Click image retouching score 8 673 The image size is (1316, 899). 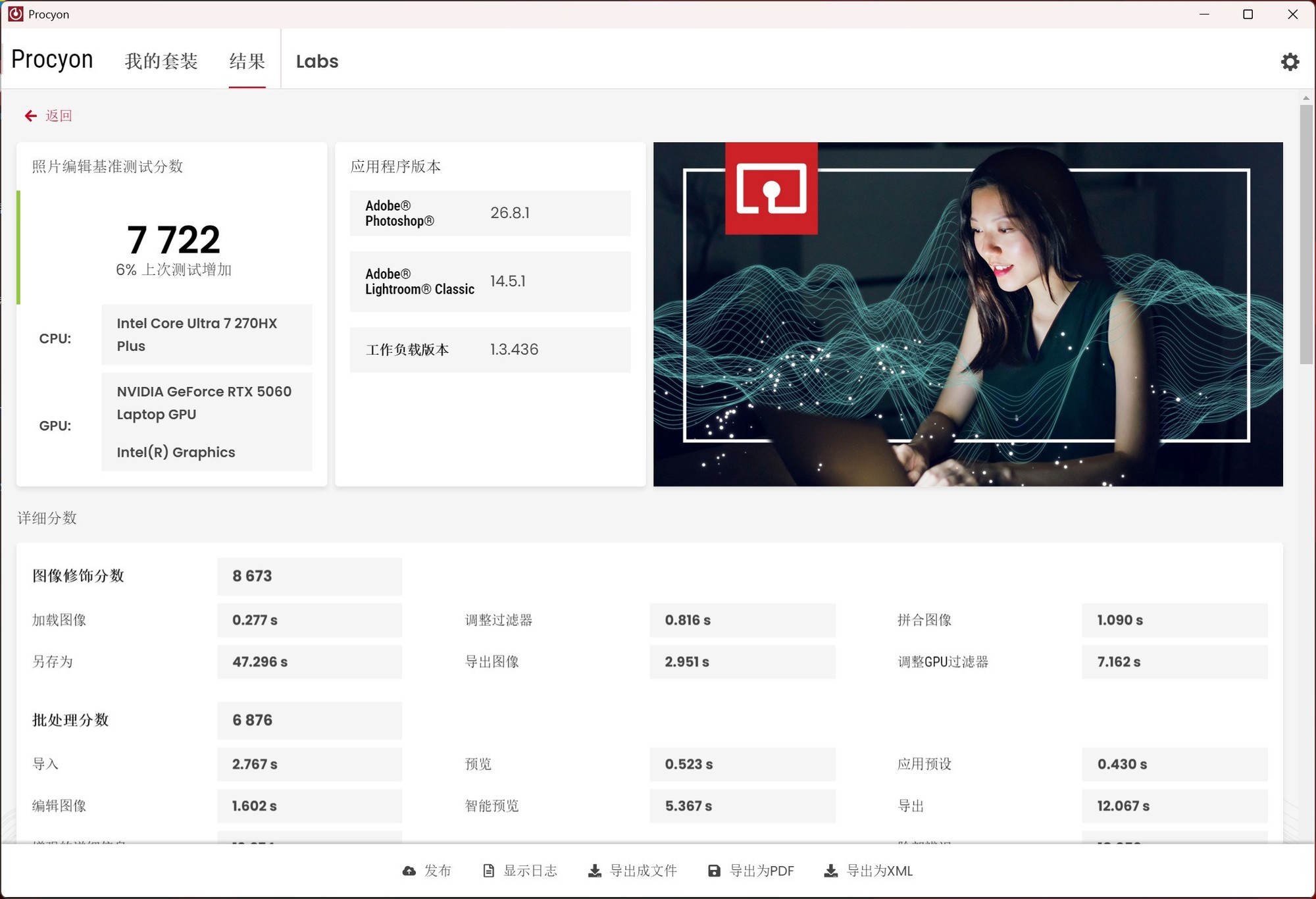[x=309, y=576]
